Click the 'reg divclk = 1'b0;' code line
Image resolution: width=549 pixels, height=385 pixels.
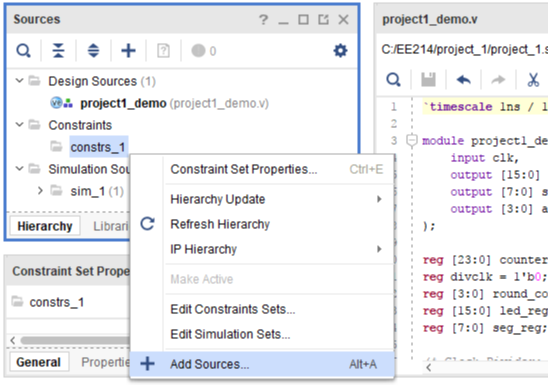click(x=485, y=277)
